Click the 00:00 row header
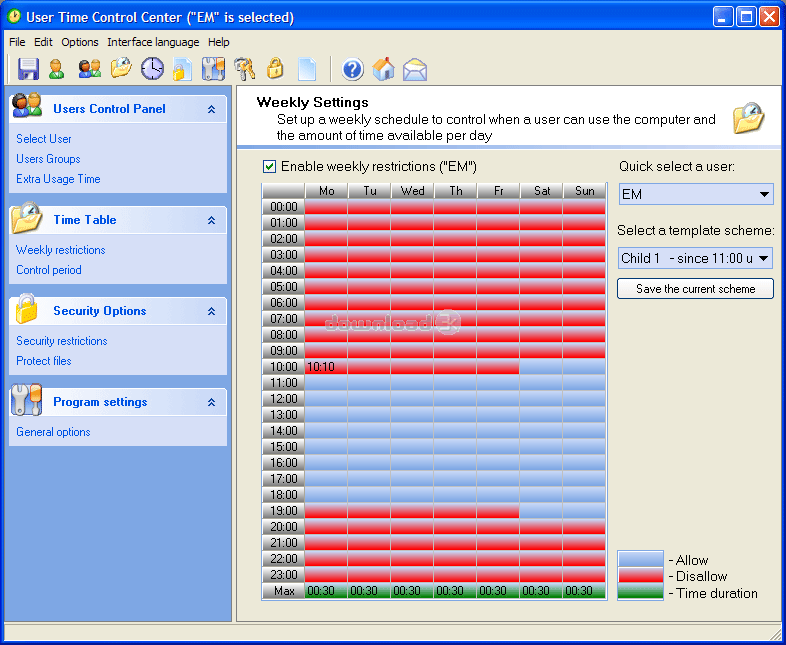This screenshot has width=786, height=645. (283, 207)
